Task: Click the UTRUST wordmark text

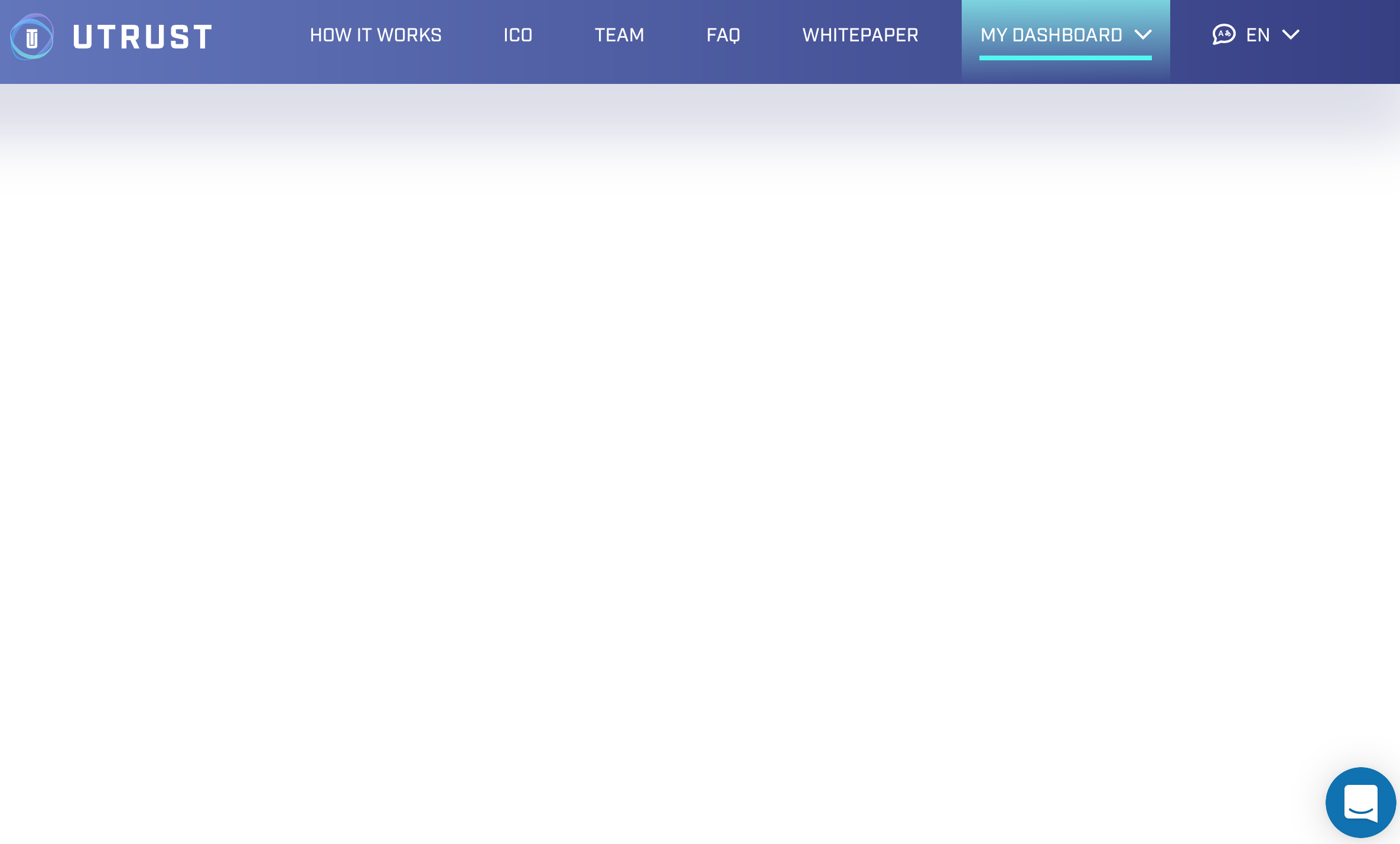Action: pyautogui.click(x=142, y=37)
